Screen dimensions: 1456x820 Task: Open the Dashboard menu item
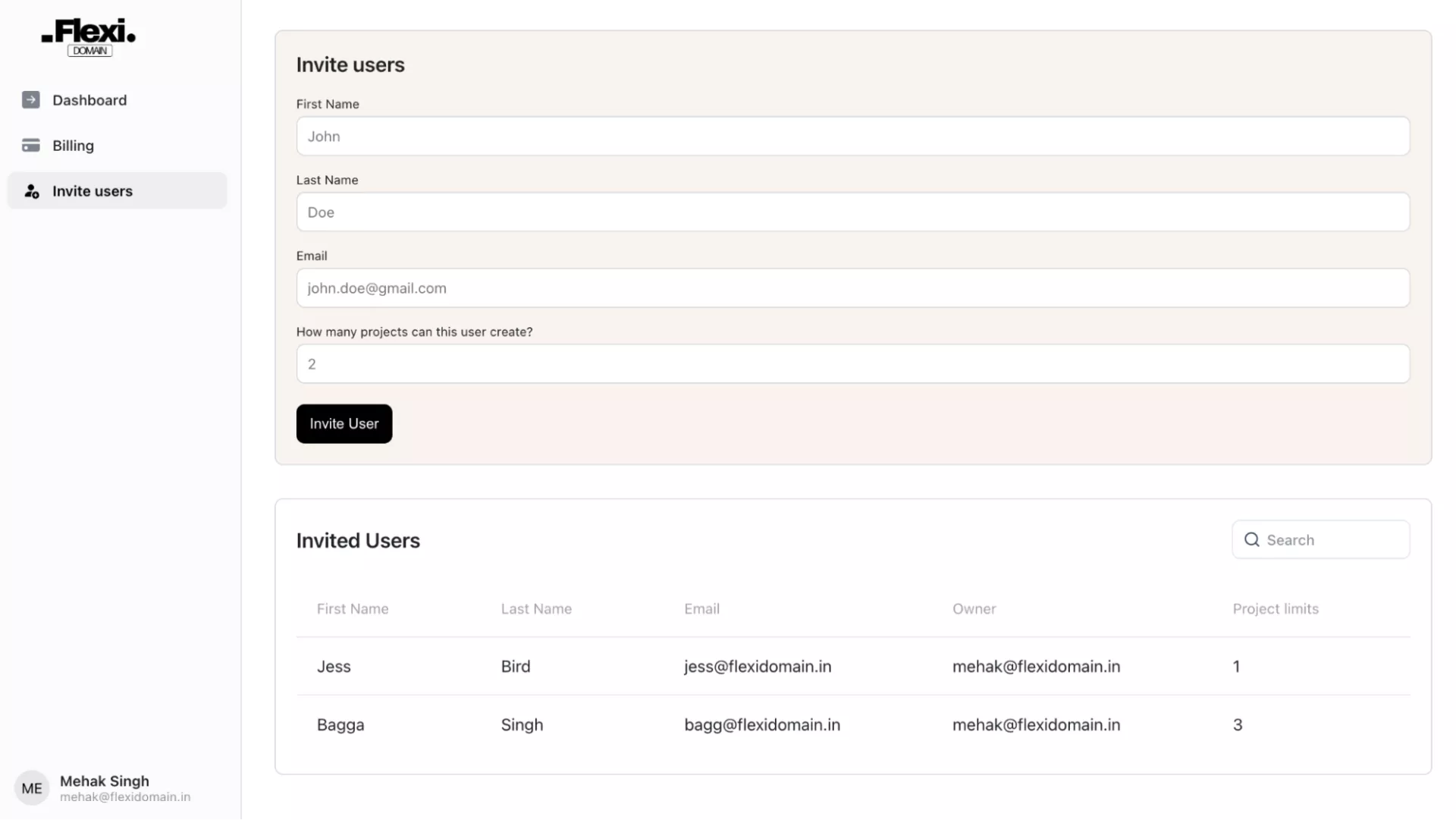[x=89, y=100]
